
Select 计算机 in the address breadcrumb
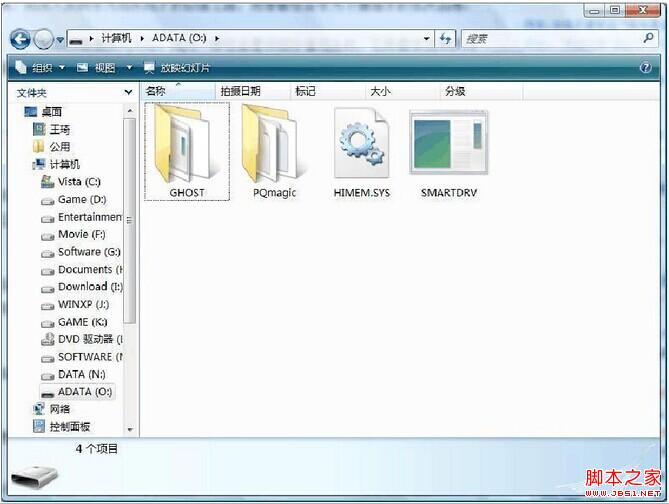pos(116,38)
